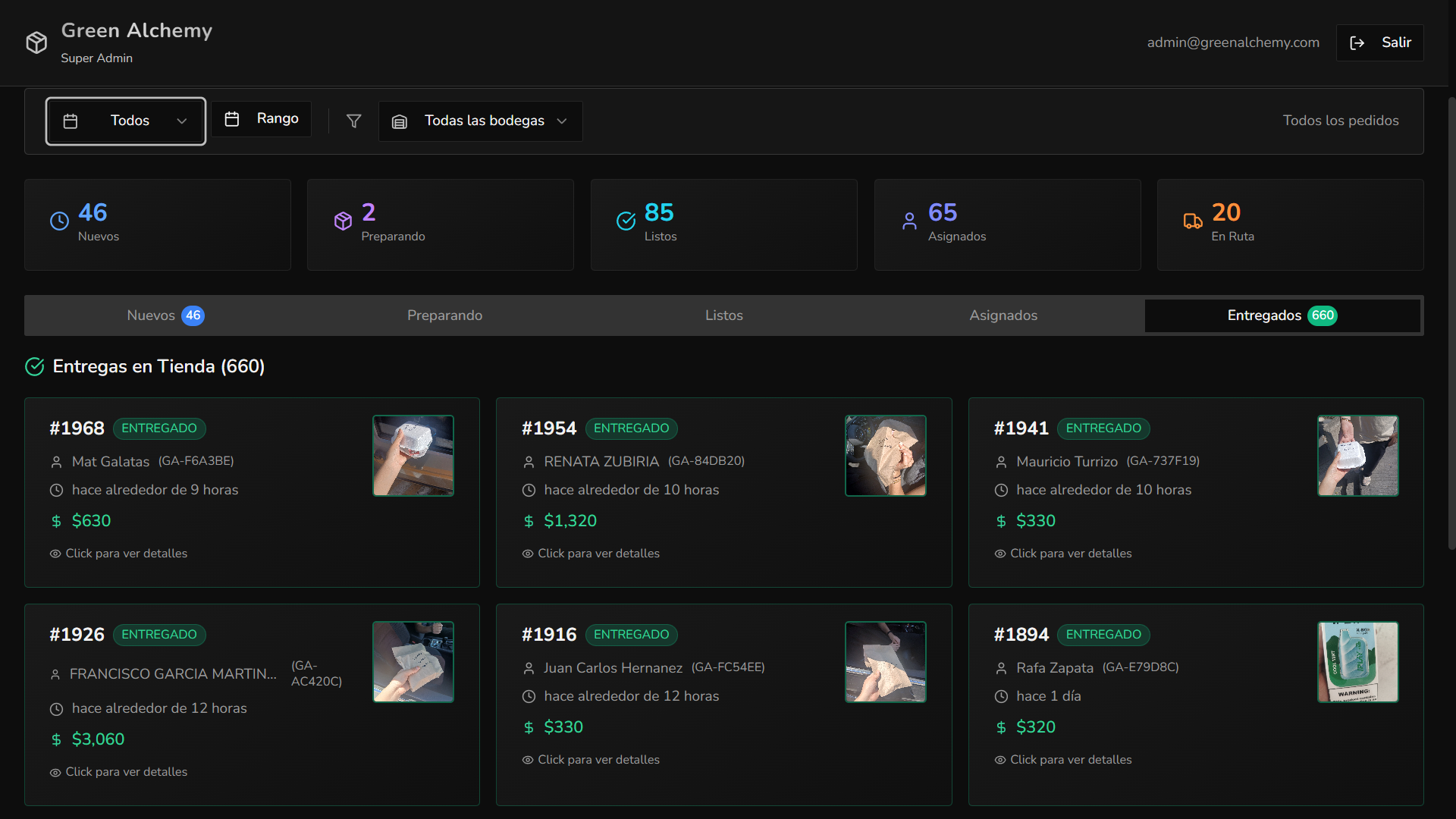Expand the Todas las bodegas dropdown
This screenshot has height=819, width=1456.
[480, 121]
